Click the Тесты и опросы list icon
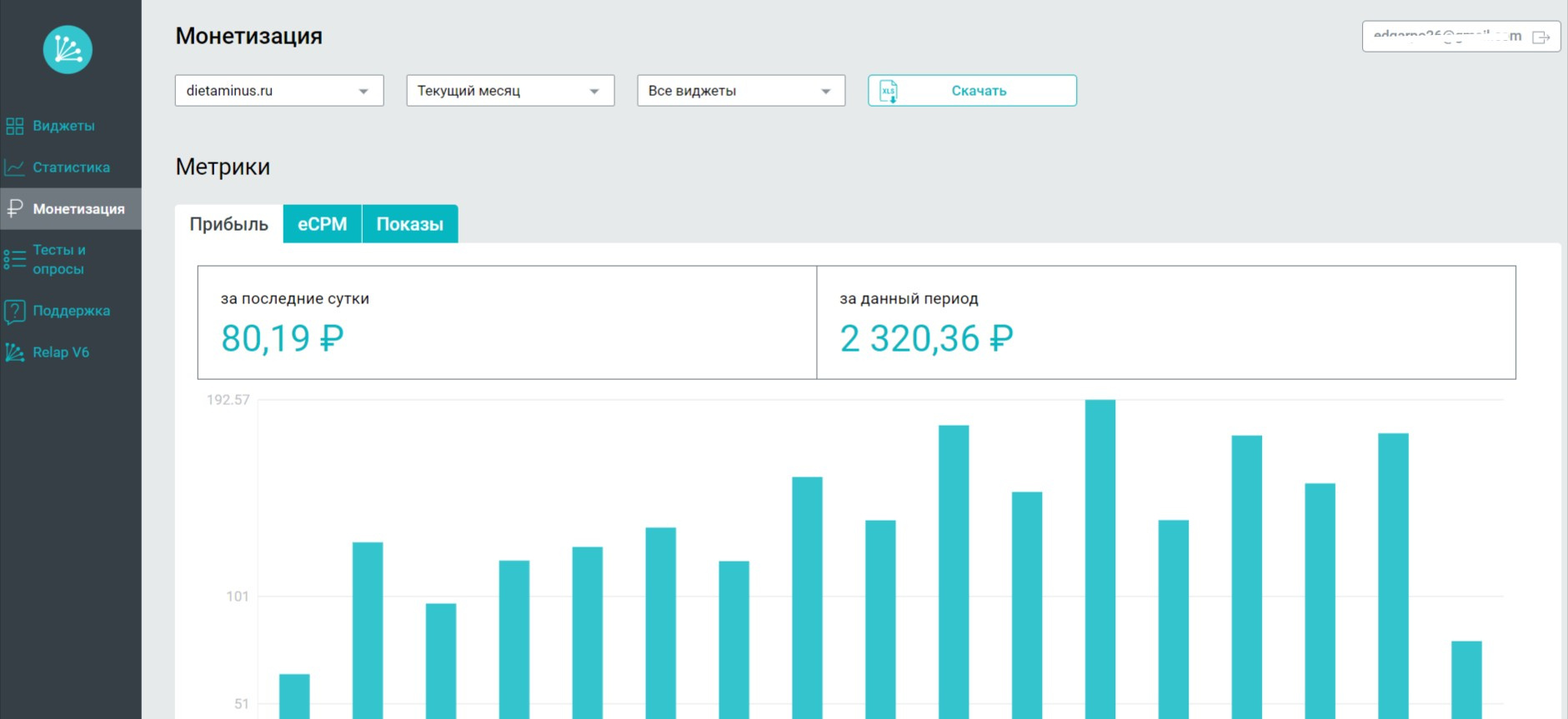Viewport: 1568px width, 719px height. [15, 259]
